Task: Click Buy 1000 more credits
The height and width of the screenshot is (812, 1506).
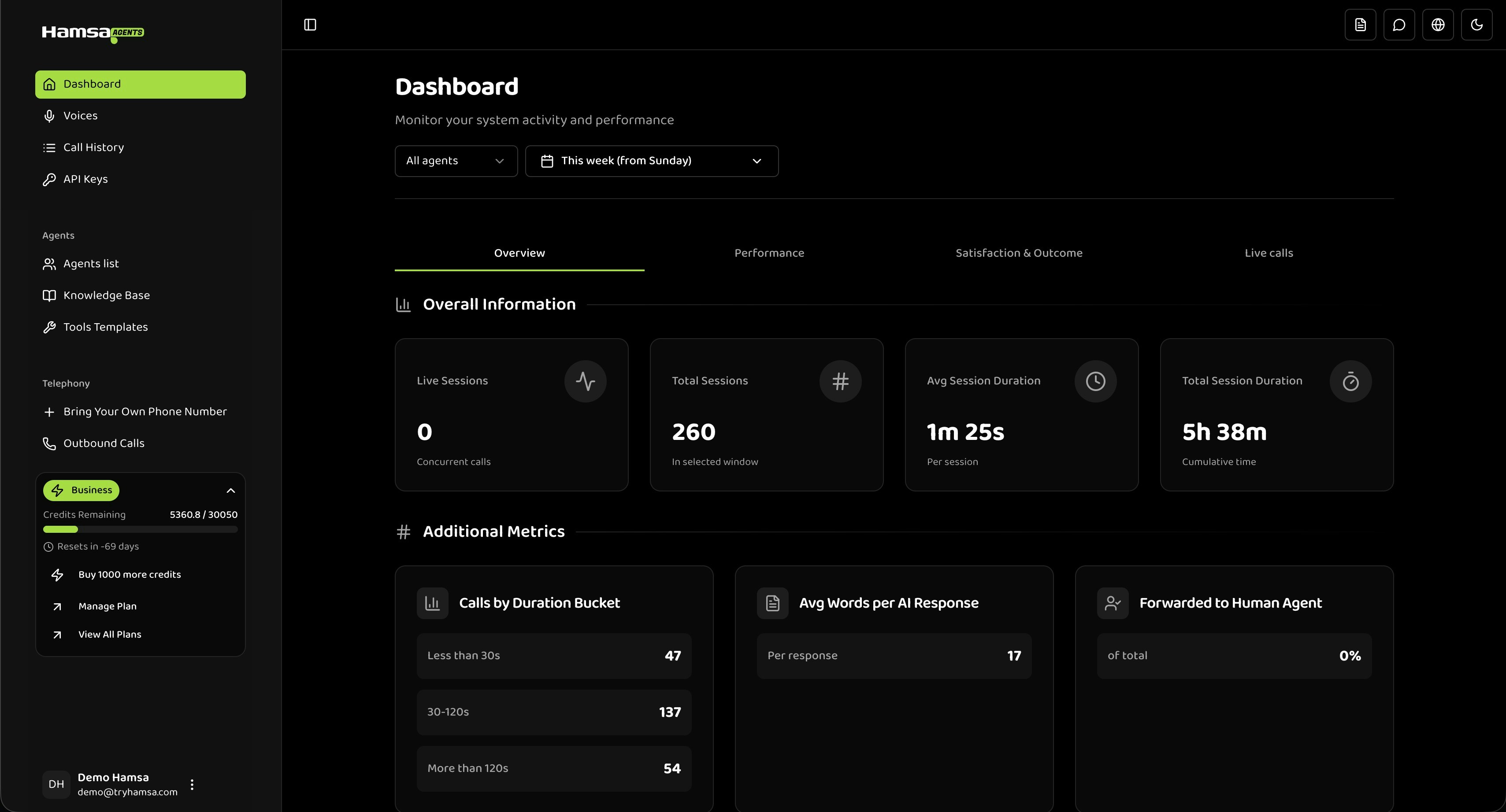Action: (130, 574)
